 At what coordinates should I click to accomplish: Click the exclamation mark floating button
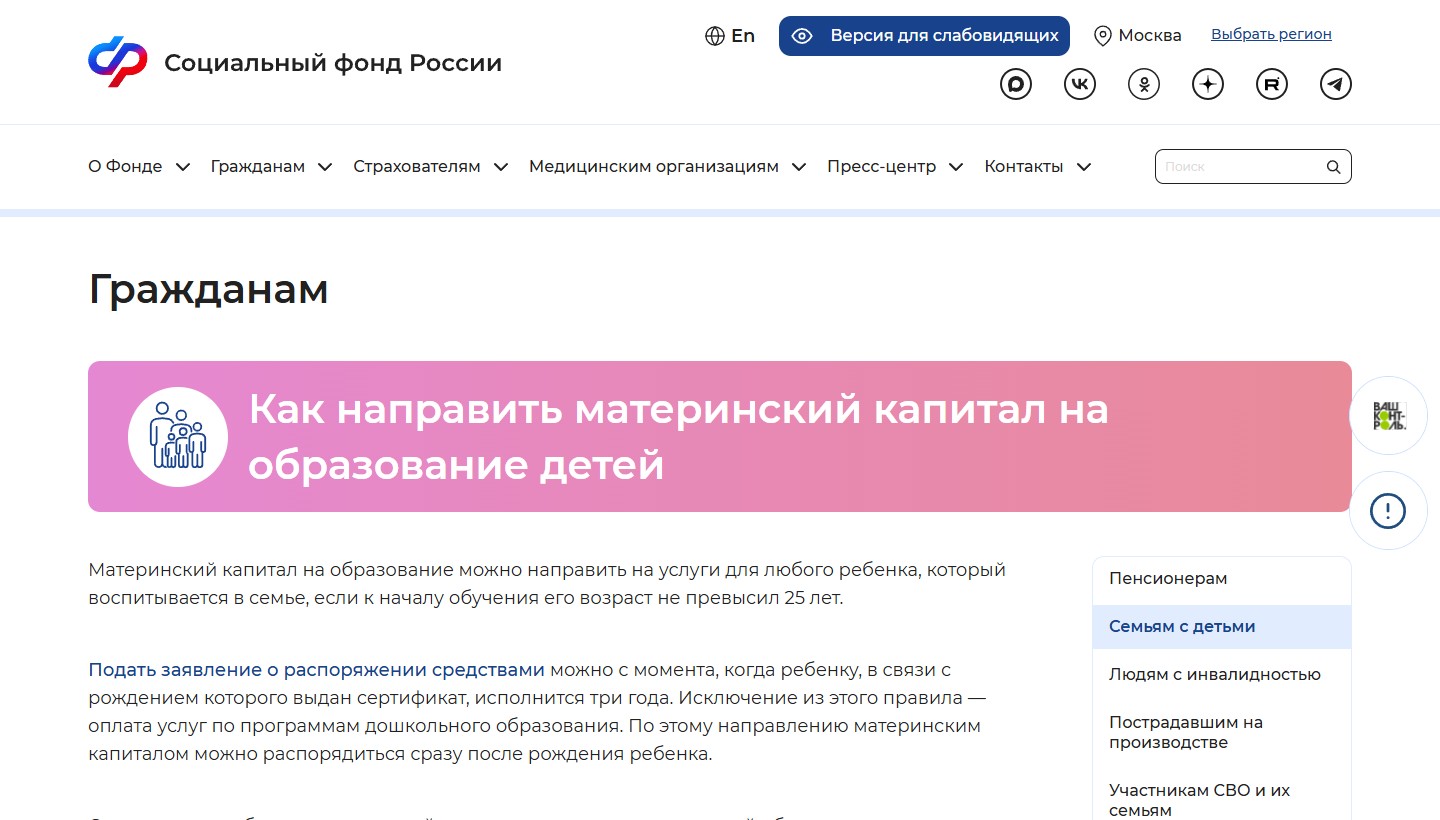coord(1388,510)
